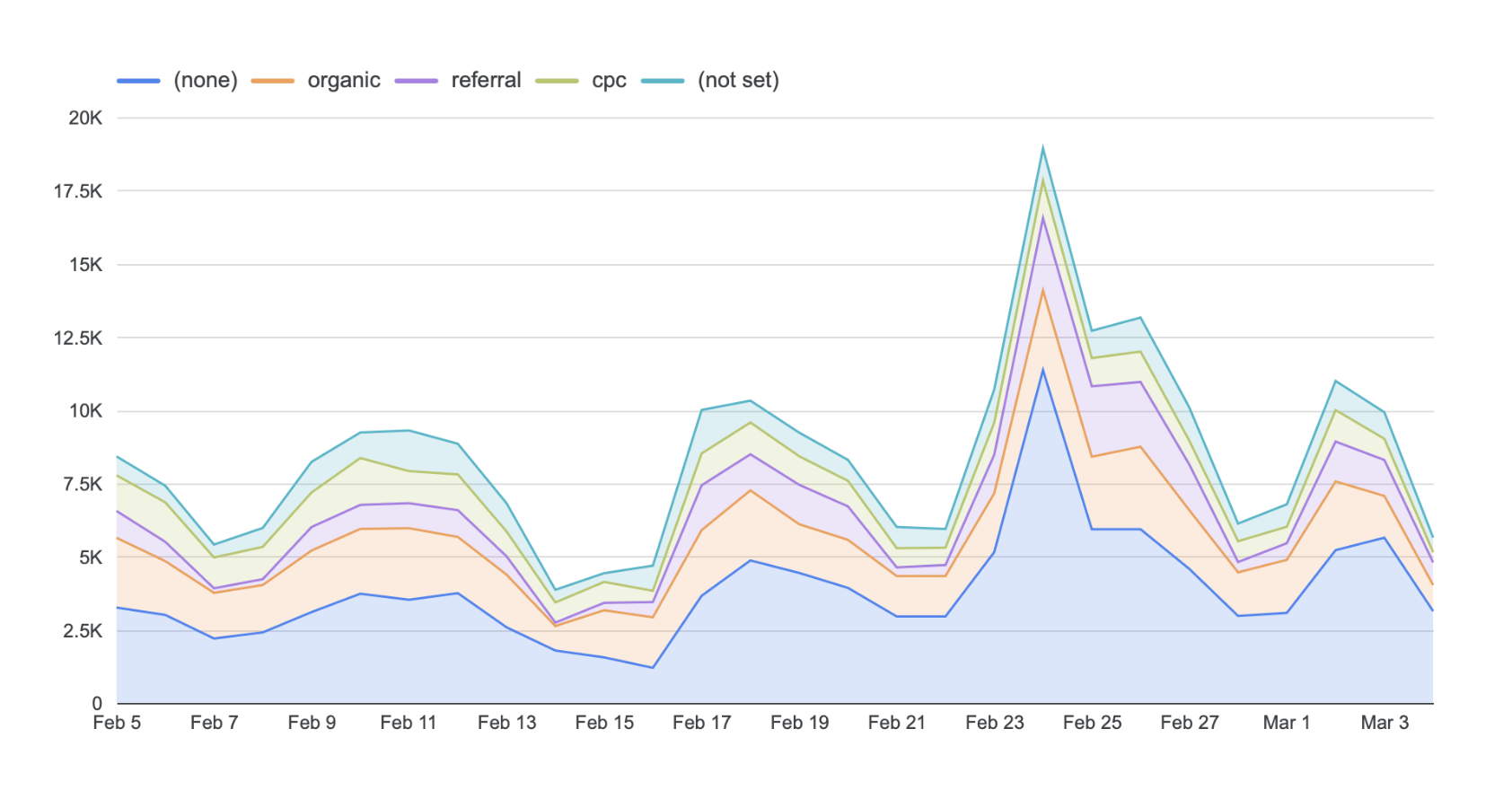
Task: Click the blue (none) legend line swatch
Action: [138, 81]
